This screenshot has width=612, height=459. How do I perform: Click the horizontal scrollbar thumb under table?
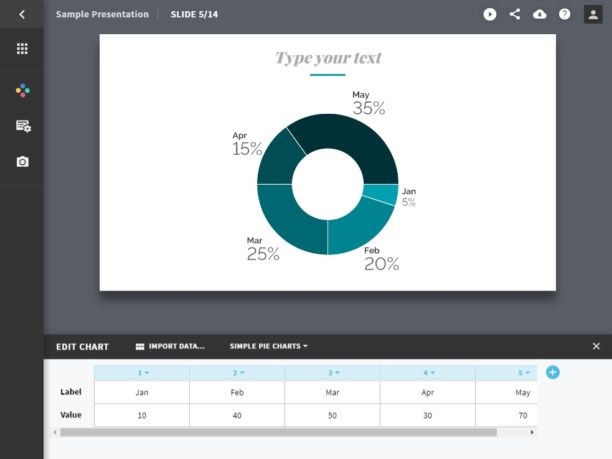click(278, 432)
